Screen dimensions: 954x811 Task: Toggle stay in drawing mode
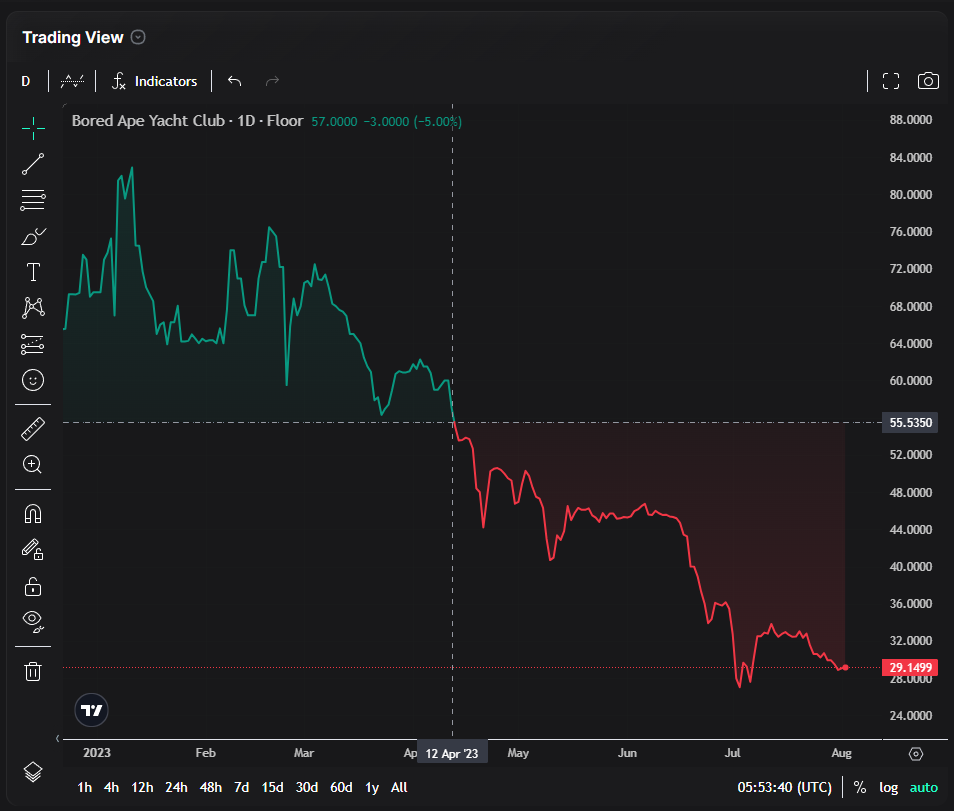coord(33,550)
